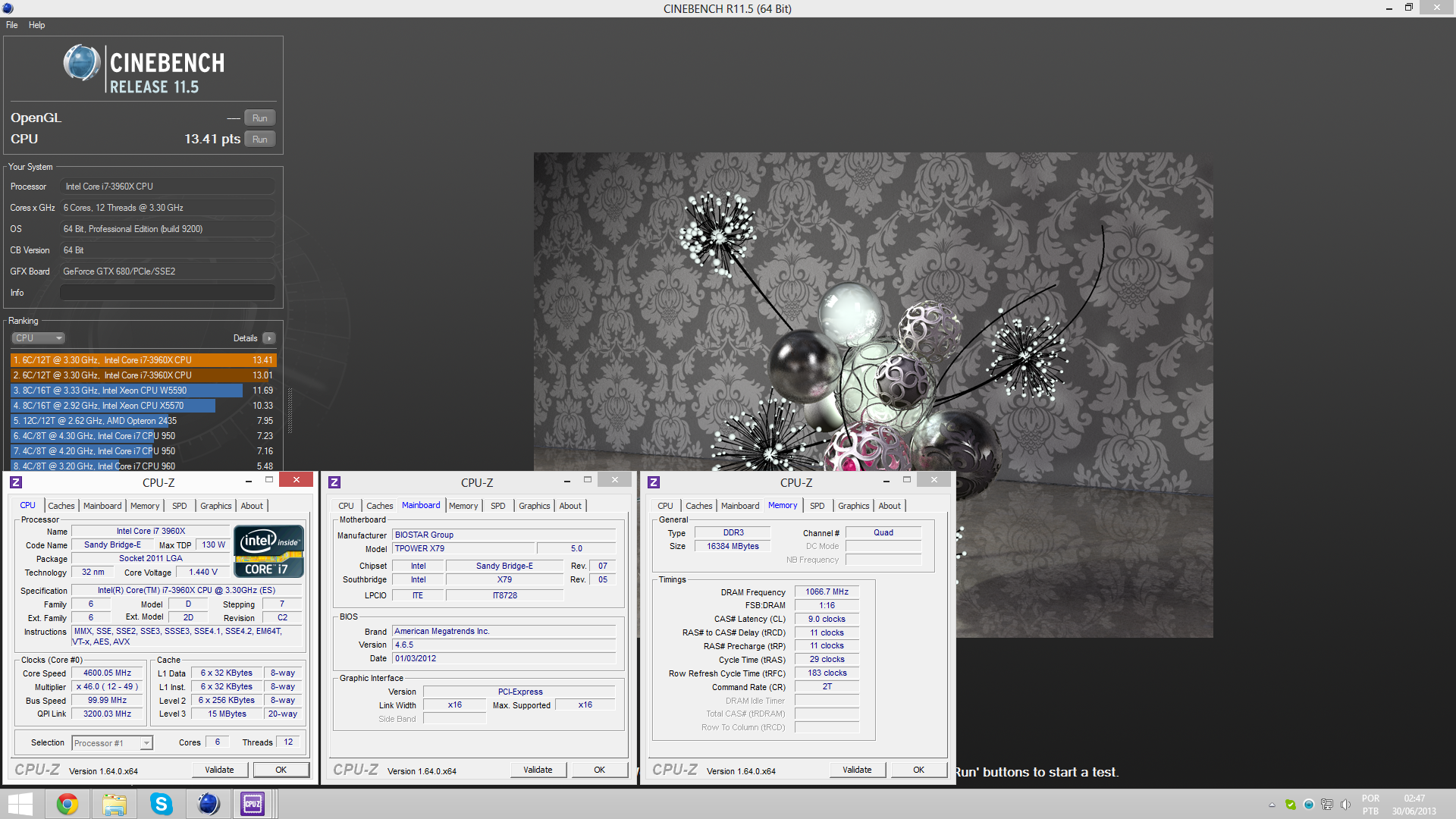Click the Cinebench logo sphere
The height and width of the screenshot is (819, 1456).
[81, 63]
